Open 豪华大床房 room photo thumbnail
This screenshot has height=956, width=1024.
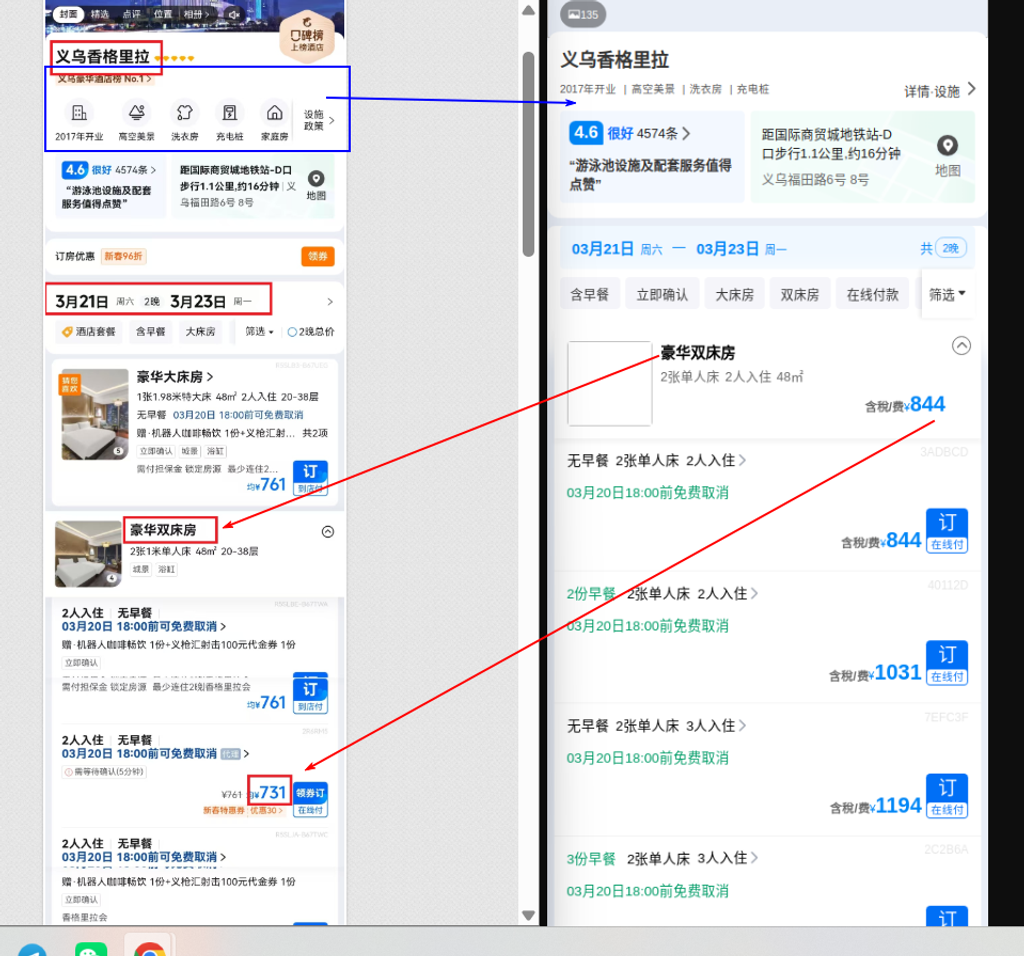[x=95, y=415]
